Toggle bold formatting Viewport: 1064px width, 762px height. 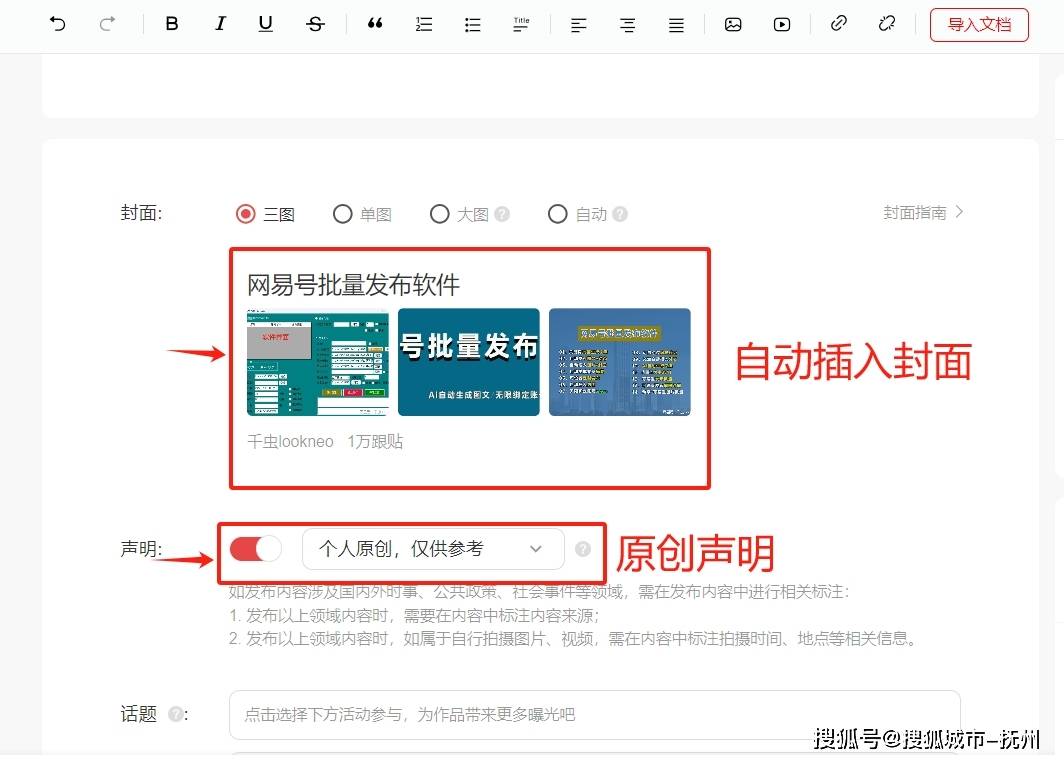(x=172, y=24)
